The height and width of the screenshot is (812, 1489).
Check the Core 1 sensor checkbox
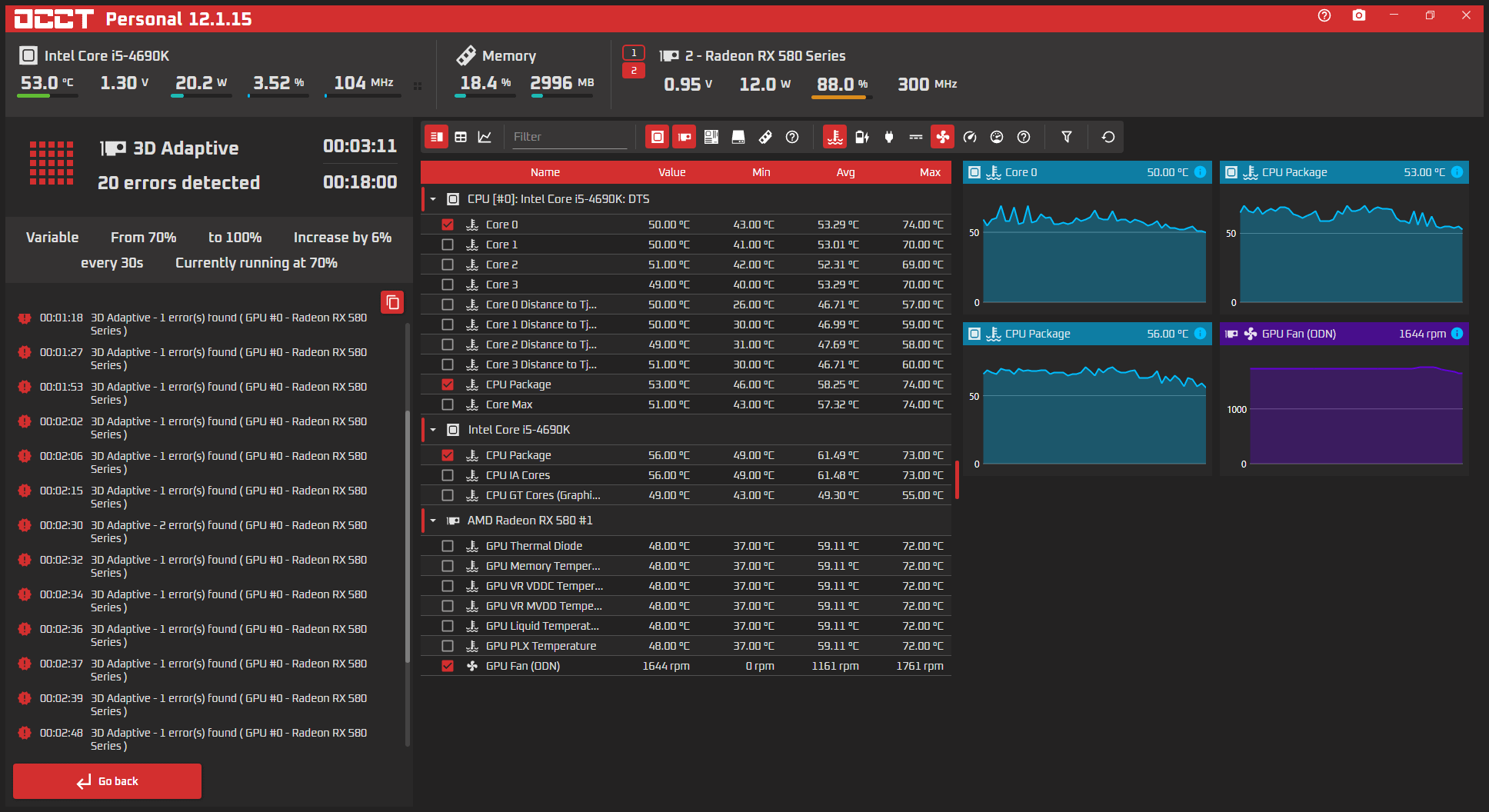coord(448,245)
